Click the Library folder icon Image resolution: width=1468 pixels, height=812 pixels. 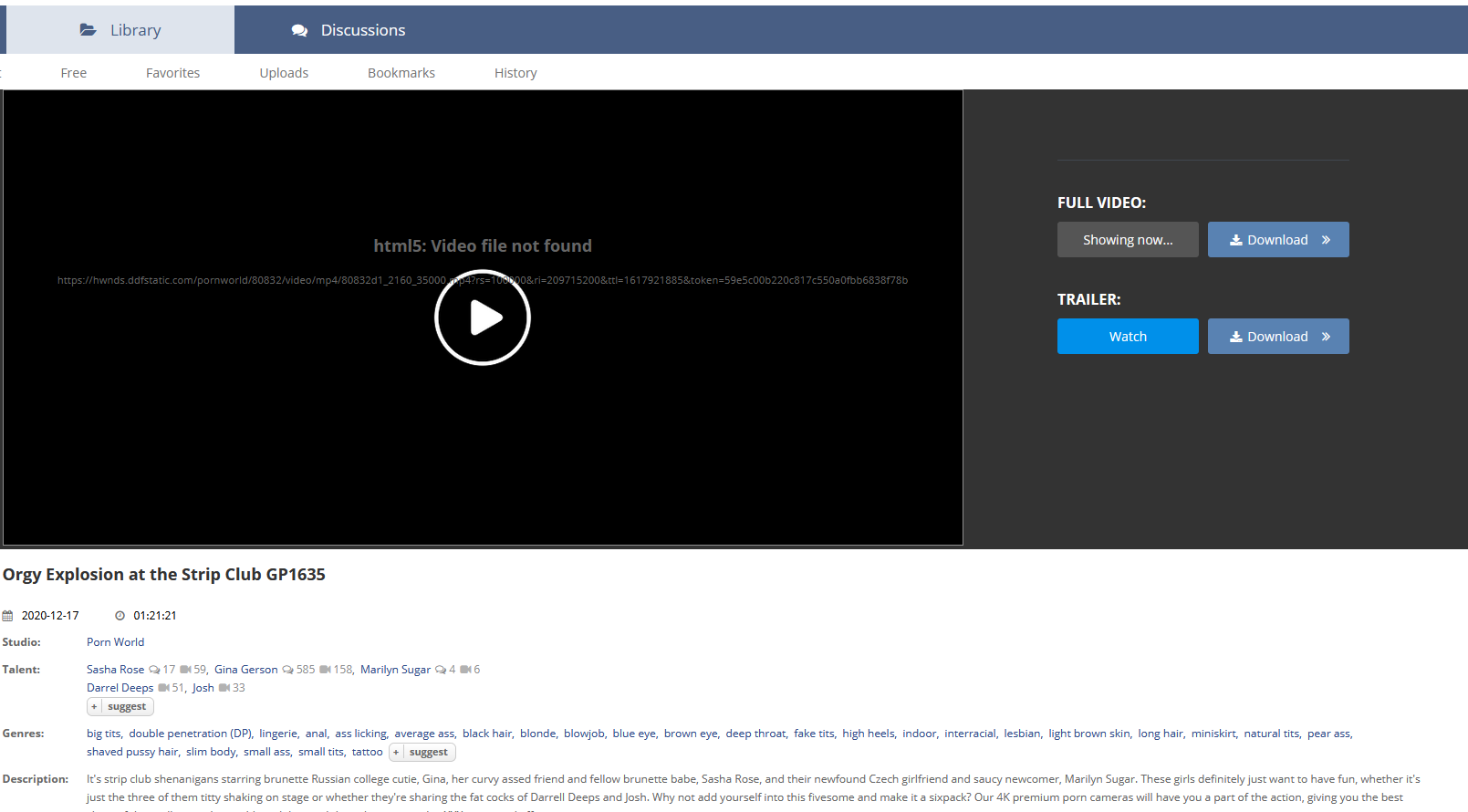coord(88,30)
